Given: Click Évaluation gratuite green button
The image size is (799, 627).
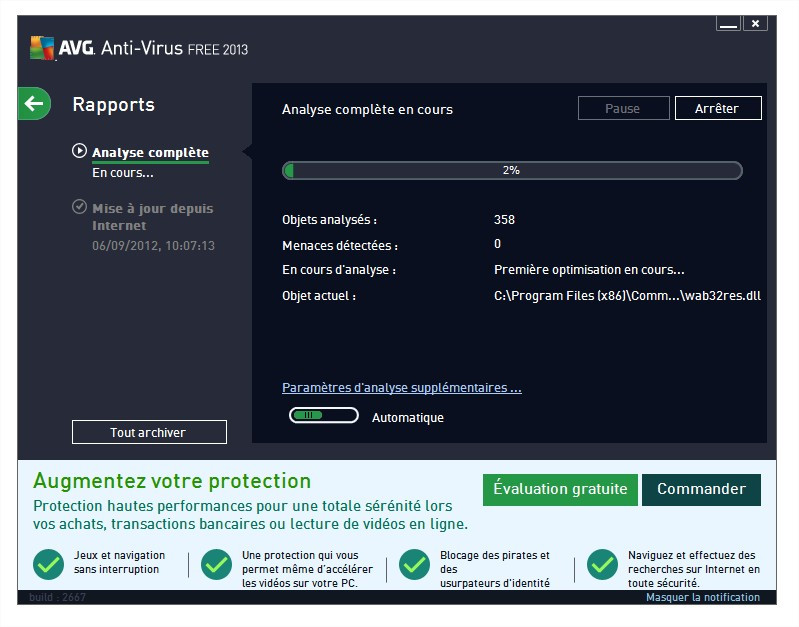Looking at the screenshot, I should 560,489.
